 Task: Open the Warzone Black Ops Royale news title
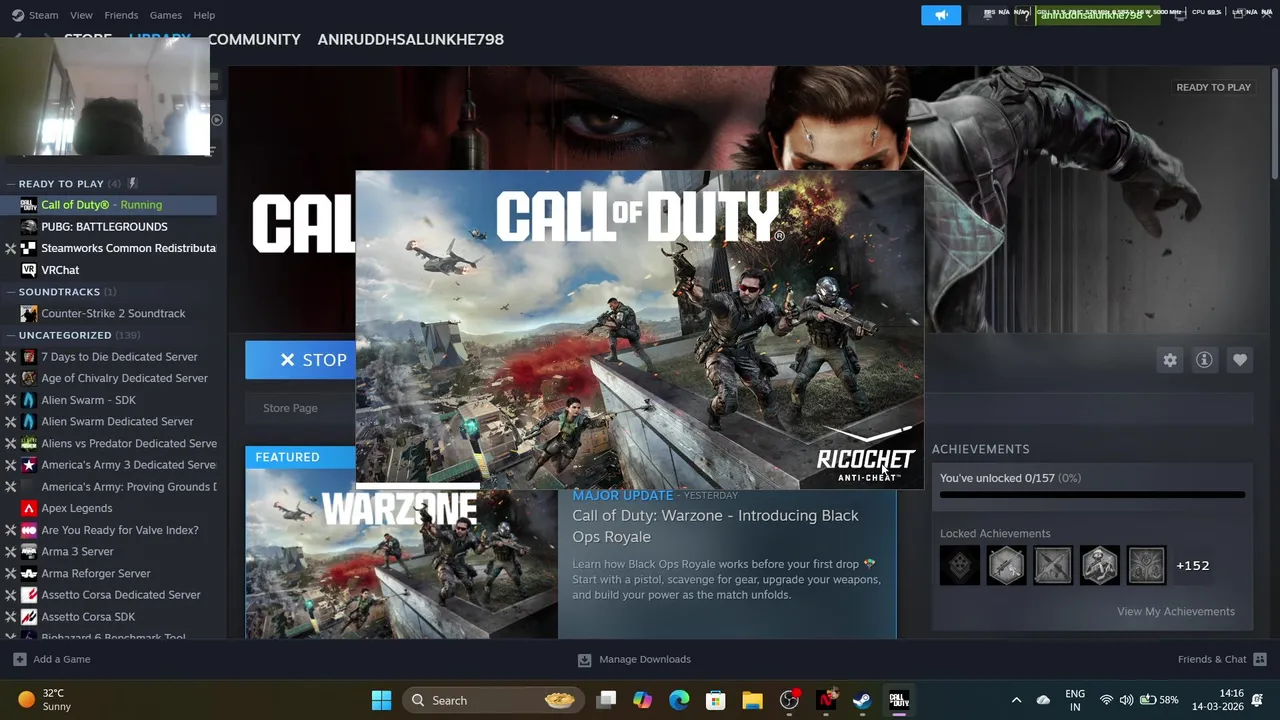click(x=715, y=526)
